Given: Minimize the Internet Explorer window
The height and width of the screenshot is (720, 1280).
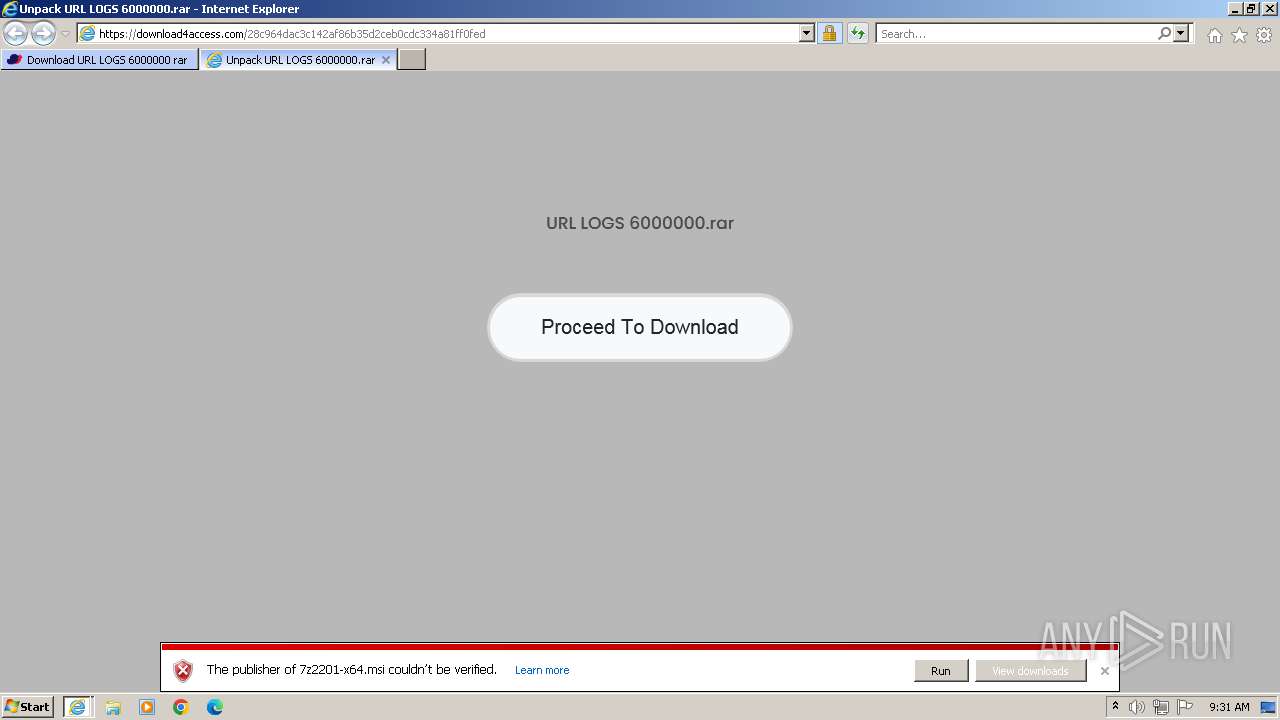Looking at the screenshot, I should coord(1235,9).
